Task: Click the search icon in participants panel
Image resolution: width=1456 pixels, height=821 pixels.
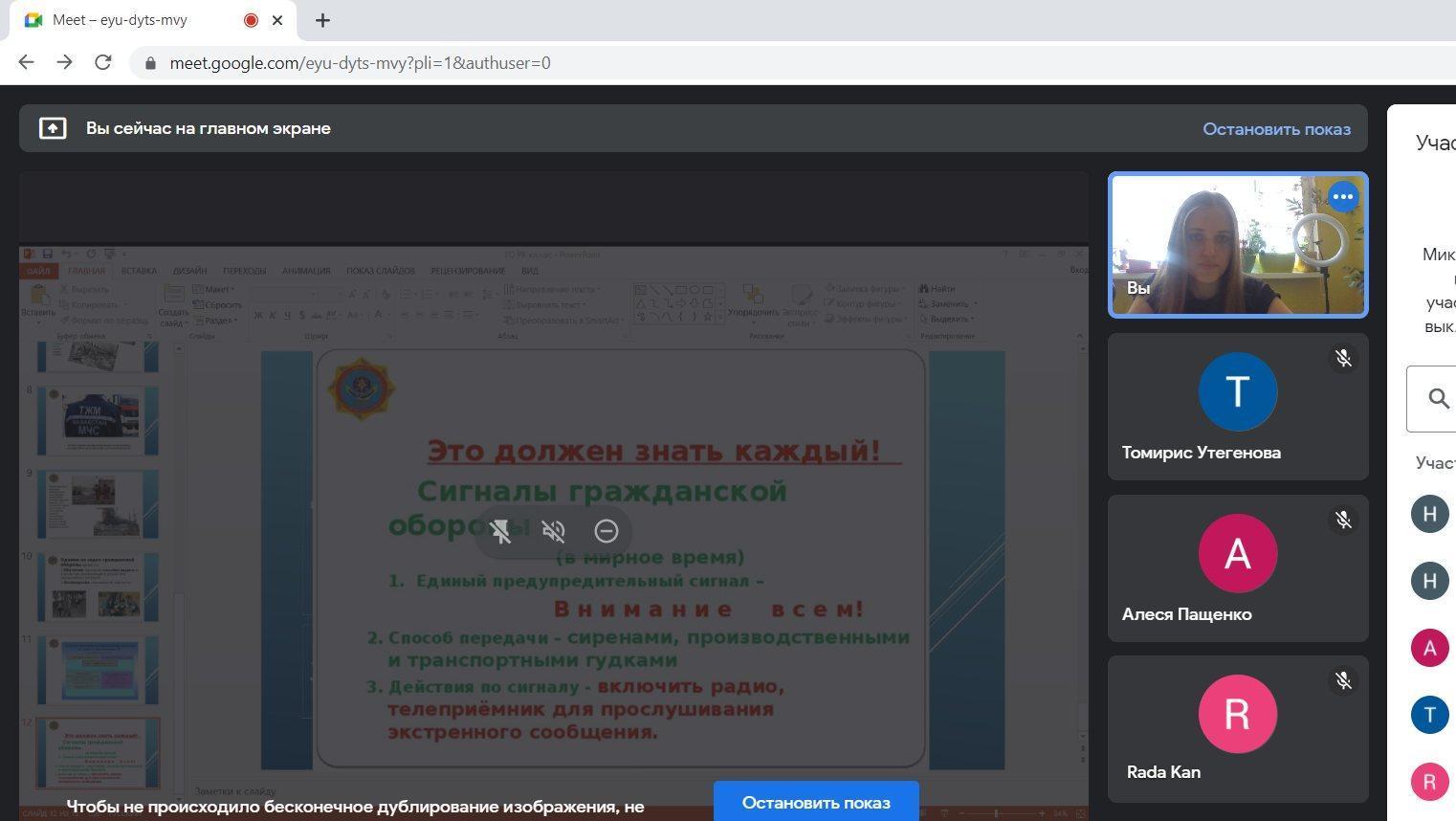Action: pyautogui.click(x=1438, y=398)
